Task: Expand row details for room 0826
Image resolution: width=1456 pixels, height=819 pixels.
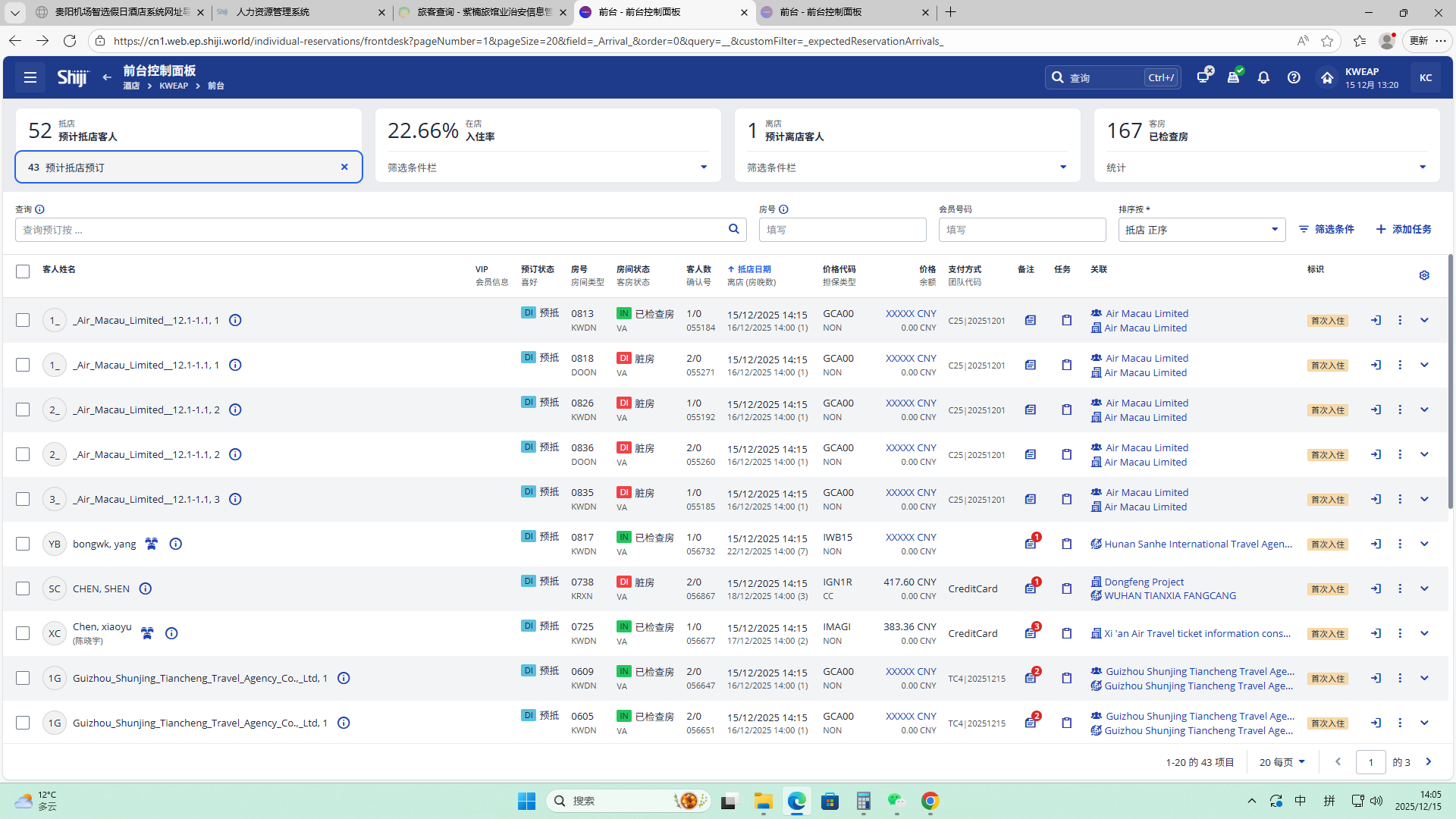Action: point(1424,409)
